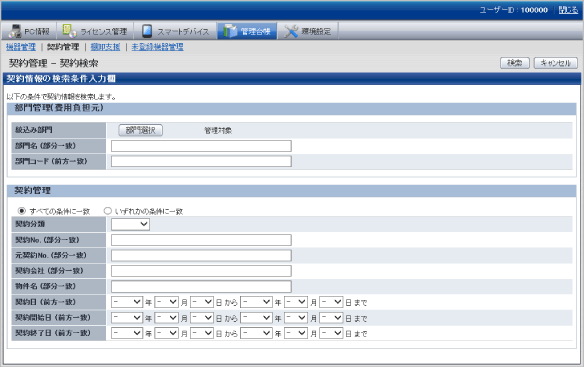The image size is (584, 367).
Task: Focus the 契約No. input field
Action: click(x=201, y=240)
